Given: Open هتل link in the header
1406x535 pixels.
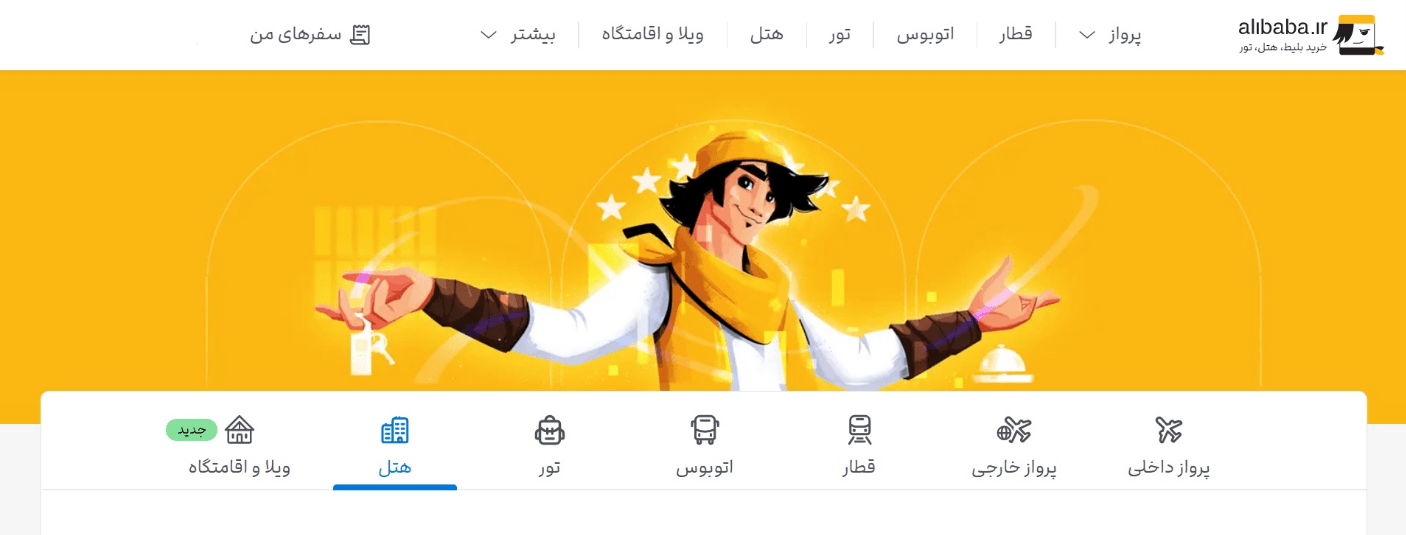Looking at the screenshot, I should coord(767,35).
